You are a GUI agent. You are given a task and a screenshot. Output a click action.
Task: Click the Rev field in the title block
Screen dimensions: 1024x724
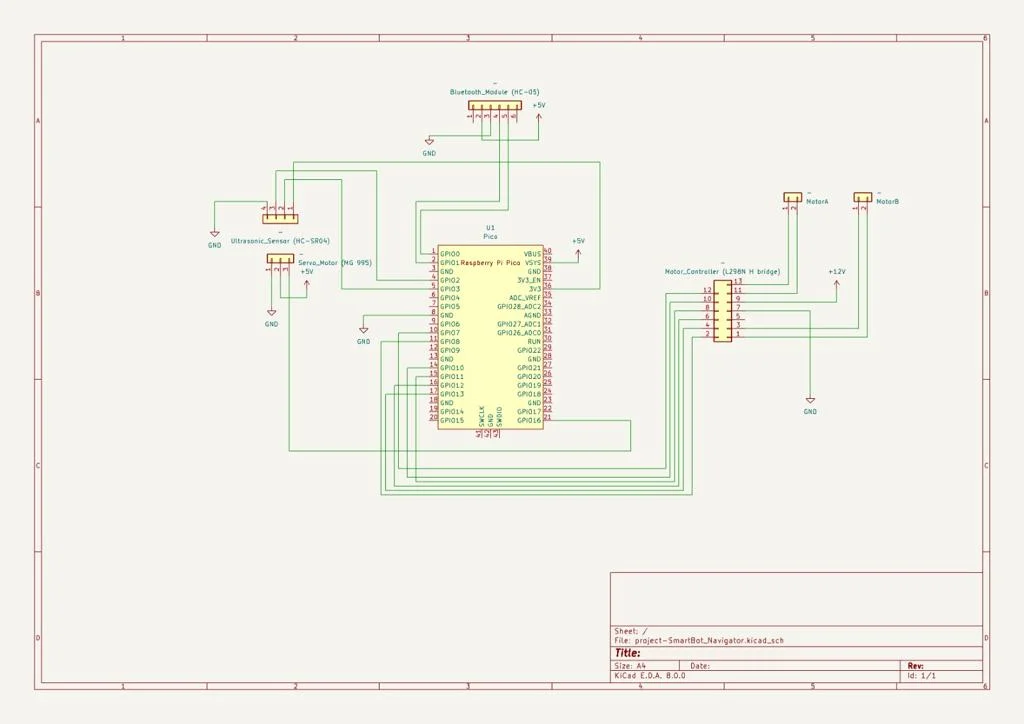915,665
